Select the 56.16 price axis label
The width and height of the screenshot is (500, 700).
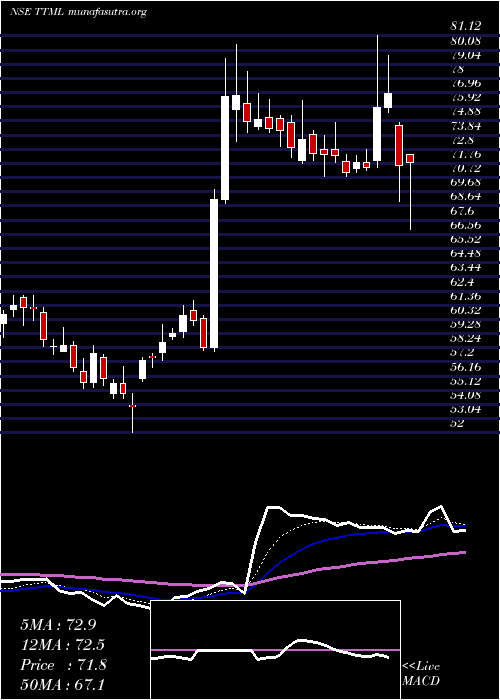click(465, 367)
